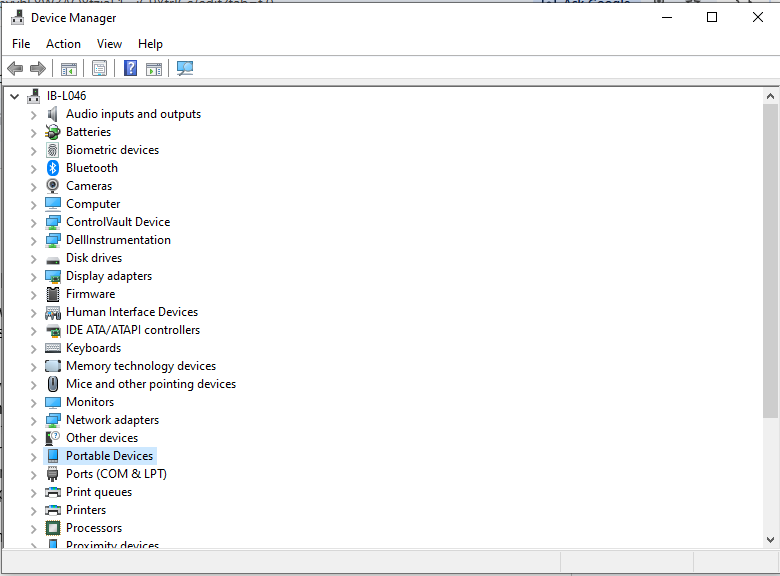Image resolution: width=780 pixels, height=576 pixels.
Task: Expand the Monitors category
Action: [33, 403]
